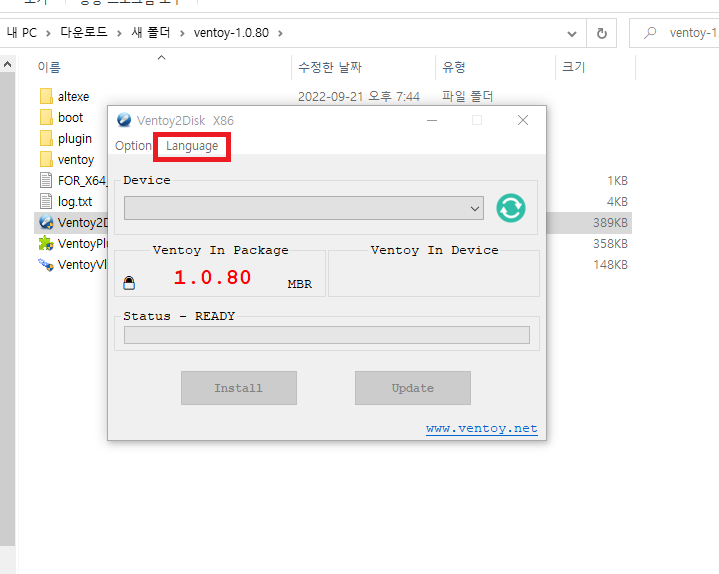Viewport: 719px width, 574px height.
Task: Select the VentoyVlnk executable icon
Action: [x=46, y=265]
